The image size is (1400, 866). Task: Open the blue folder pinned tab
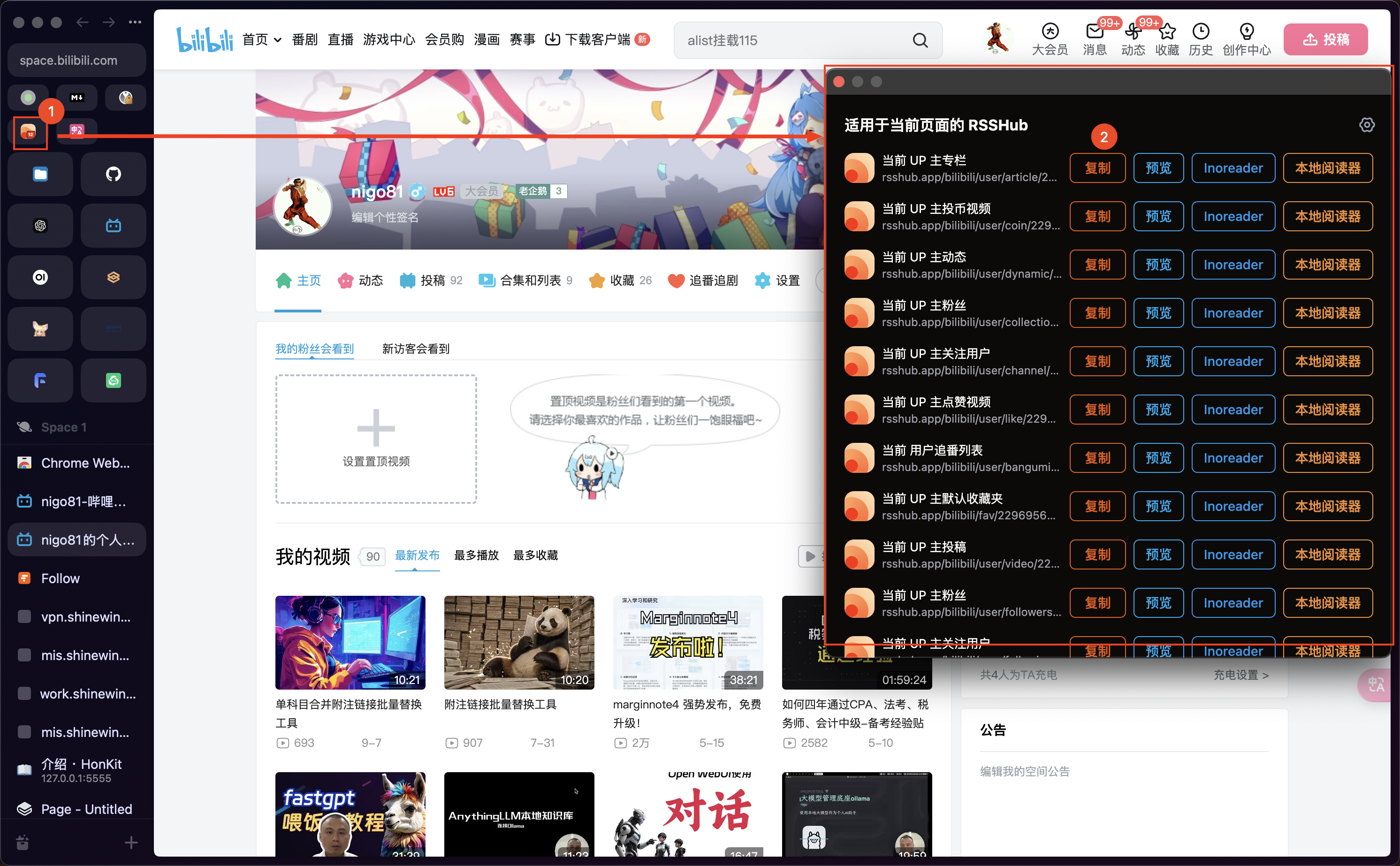[40, 174]
